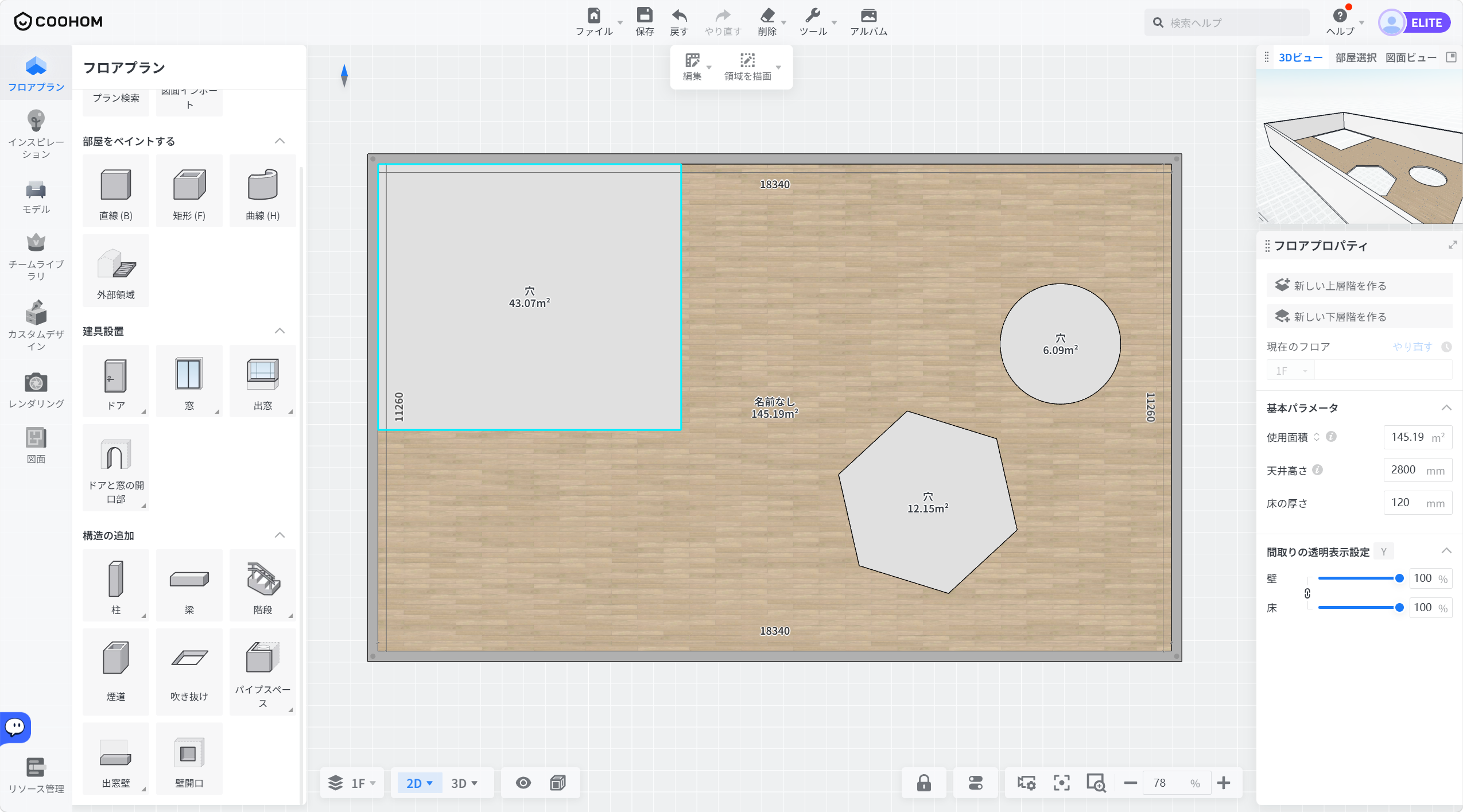Open the ヘルプ help menu
The image size is (1463, 812).
click(1341, 22)
